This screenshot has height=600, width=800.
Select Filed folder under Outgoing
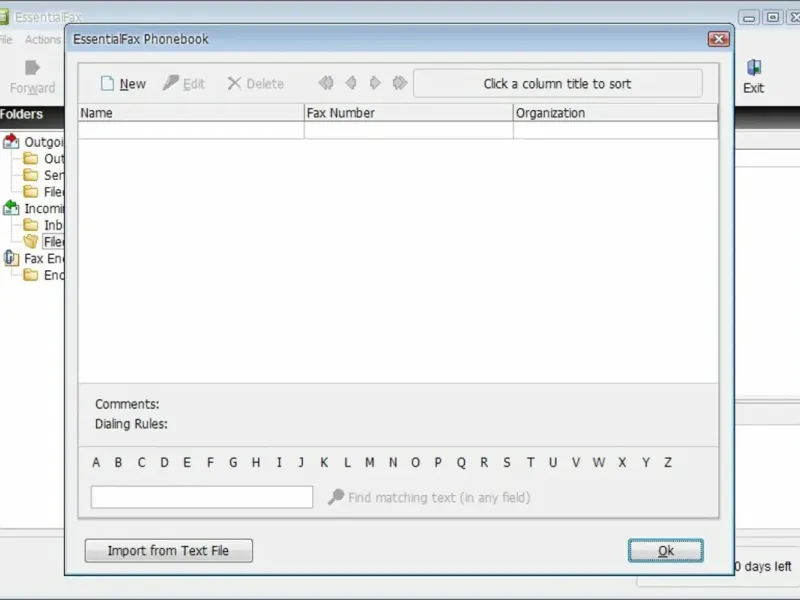point(43,192)
